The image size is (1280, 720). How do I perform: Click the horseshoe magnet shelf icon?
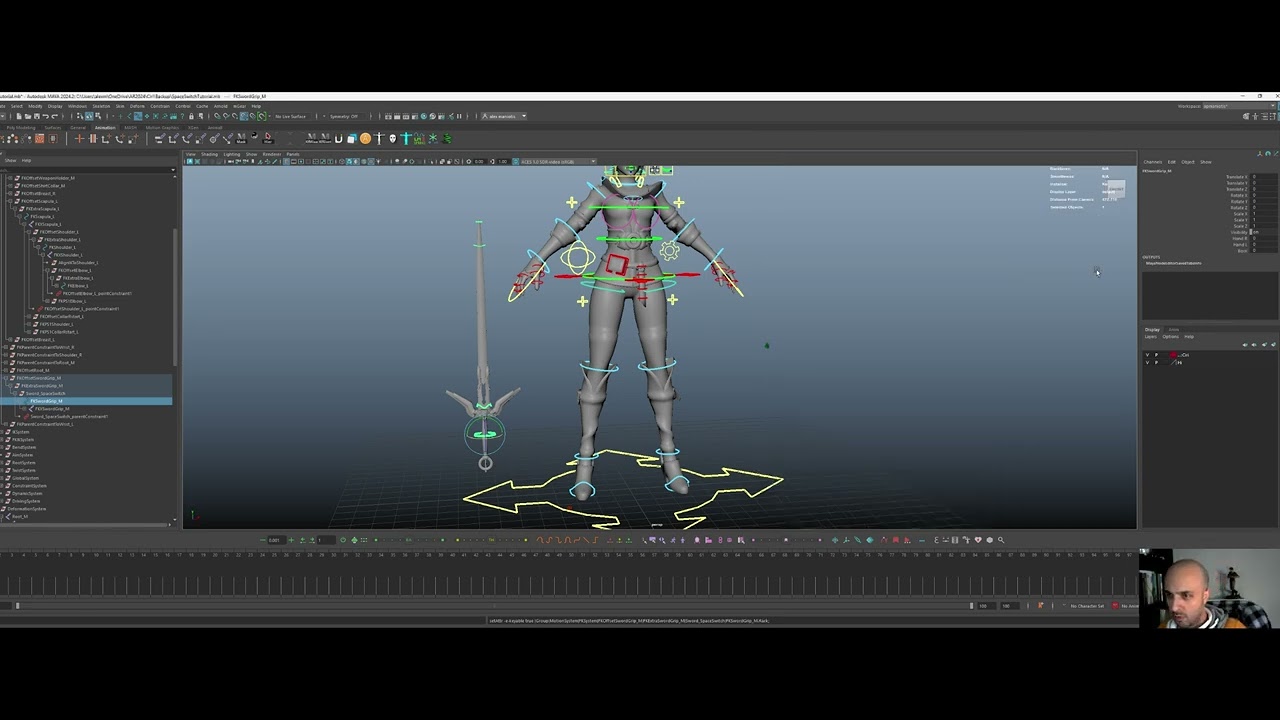338,139
